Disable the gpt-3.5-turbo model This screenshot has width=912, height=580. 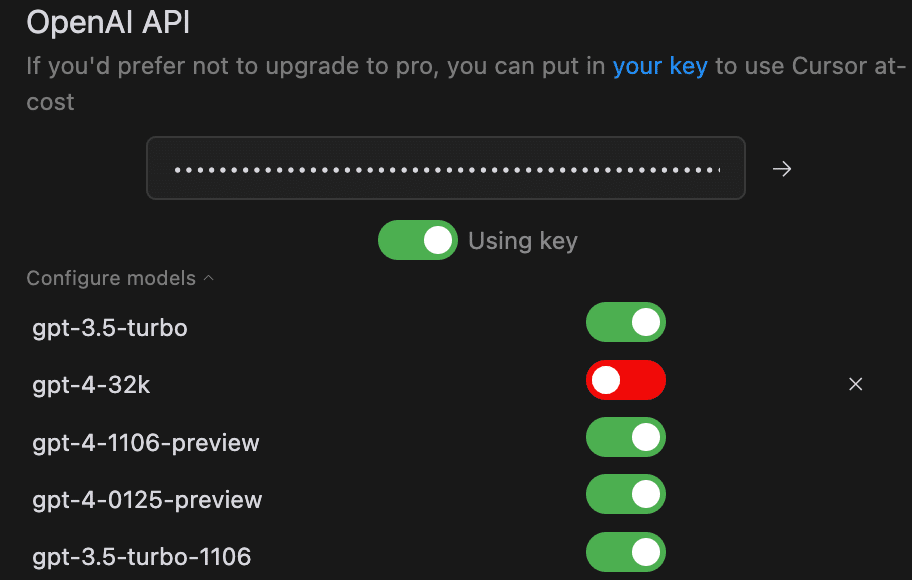pos(625,322)
